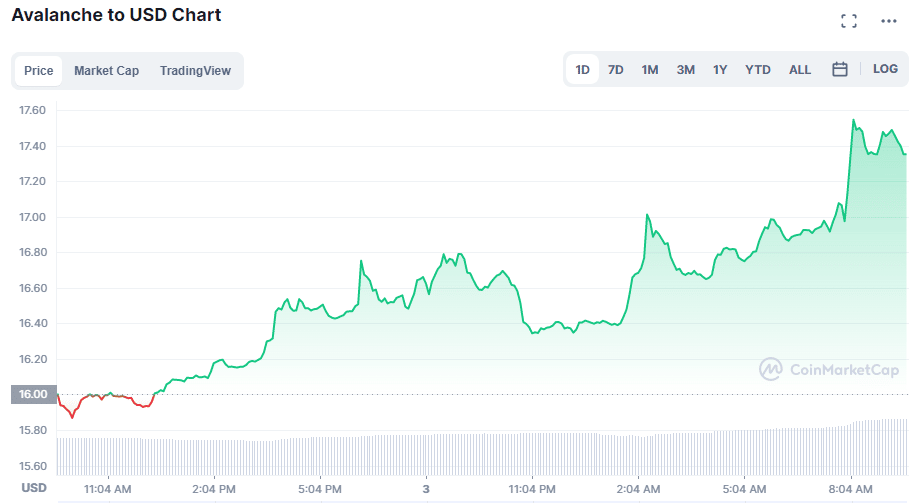Click the price peak near 17.55
This screenshot has width=920, height=503.
854,121
